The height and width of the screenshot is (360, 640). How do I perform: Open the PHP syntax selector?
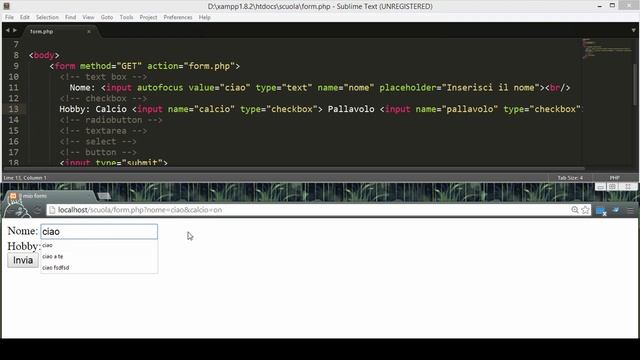[x=614, y=178]
